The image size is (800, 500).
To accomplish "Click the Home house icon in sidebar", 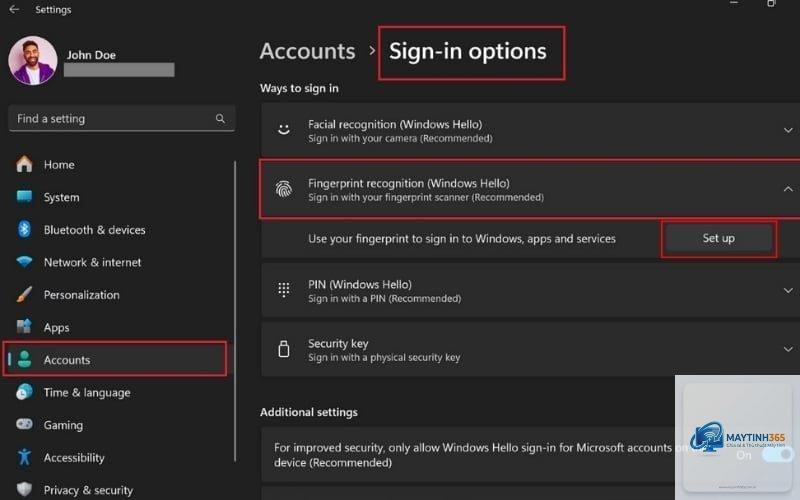I will tap(24, 164).
